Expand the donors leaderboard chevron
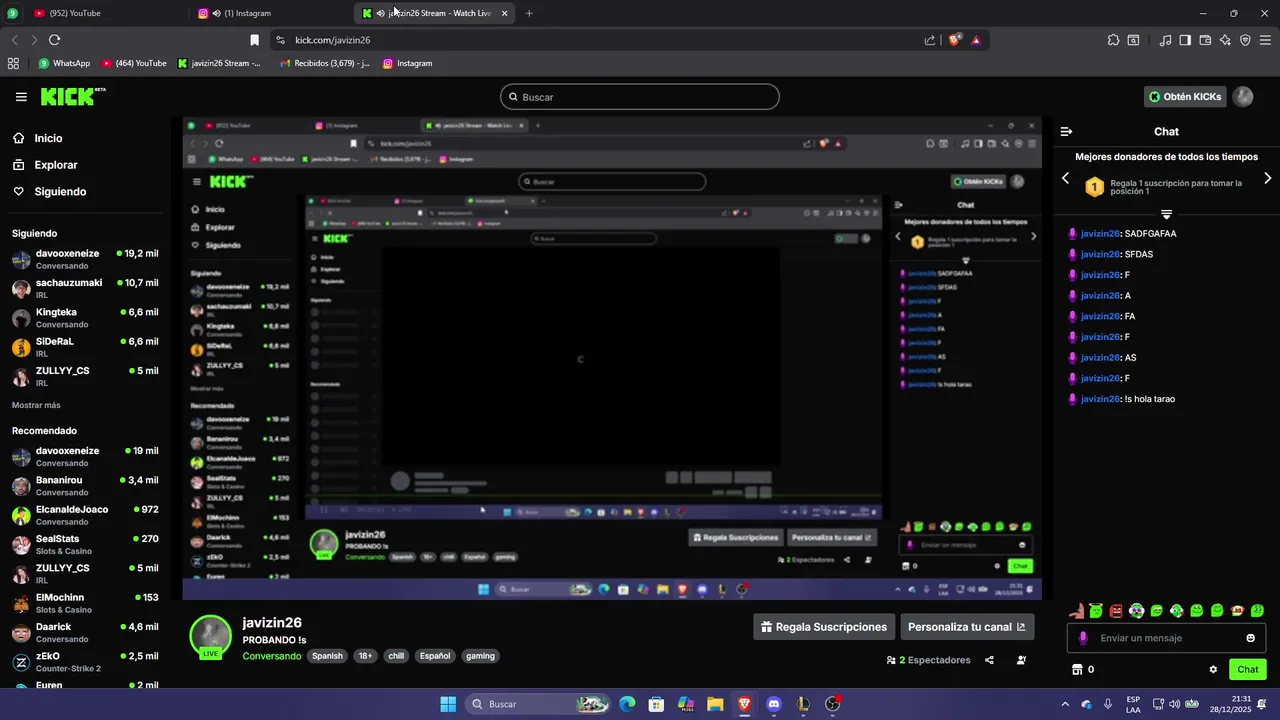 (1166, 214)
